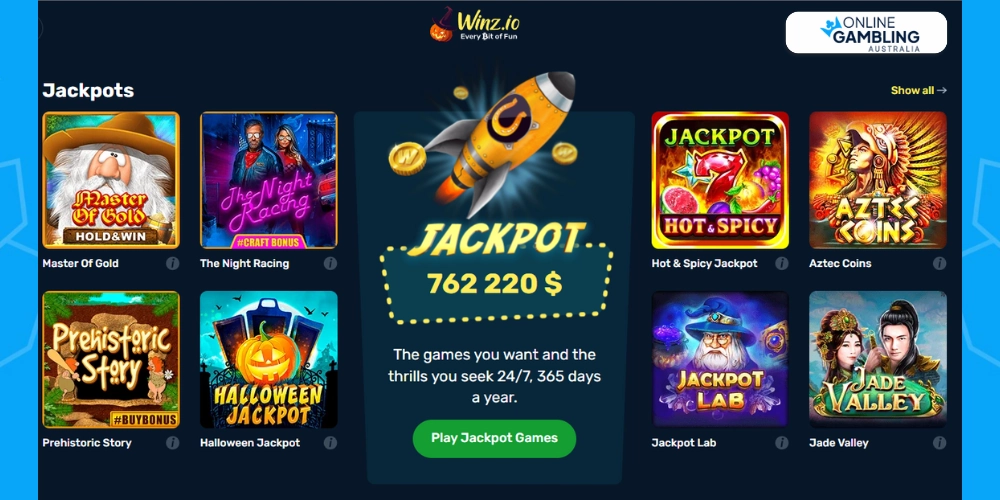1000x500 pixels.
Task: Choose the Jade Valley game thumbnail
Action: click(x=878, y=360)
